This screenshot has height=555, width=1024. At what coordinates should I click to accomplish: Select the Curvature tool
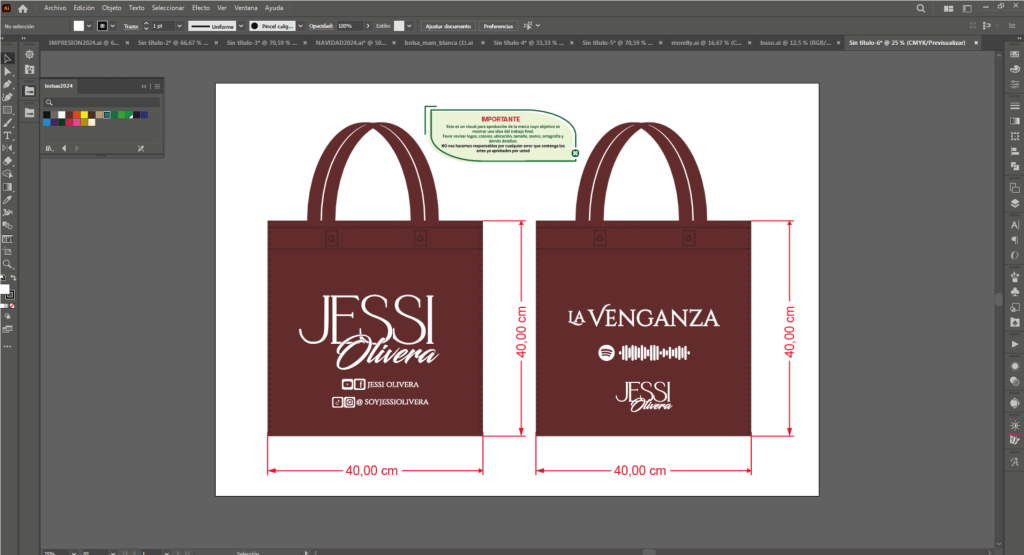[8, 97]
